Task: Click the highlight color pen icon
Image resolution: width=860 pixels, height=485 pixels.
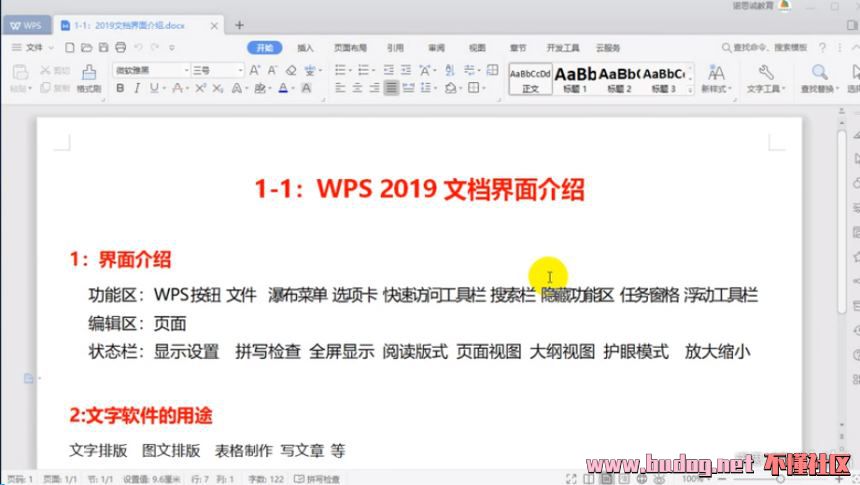Action: [260, 88]
